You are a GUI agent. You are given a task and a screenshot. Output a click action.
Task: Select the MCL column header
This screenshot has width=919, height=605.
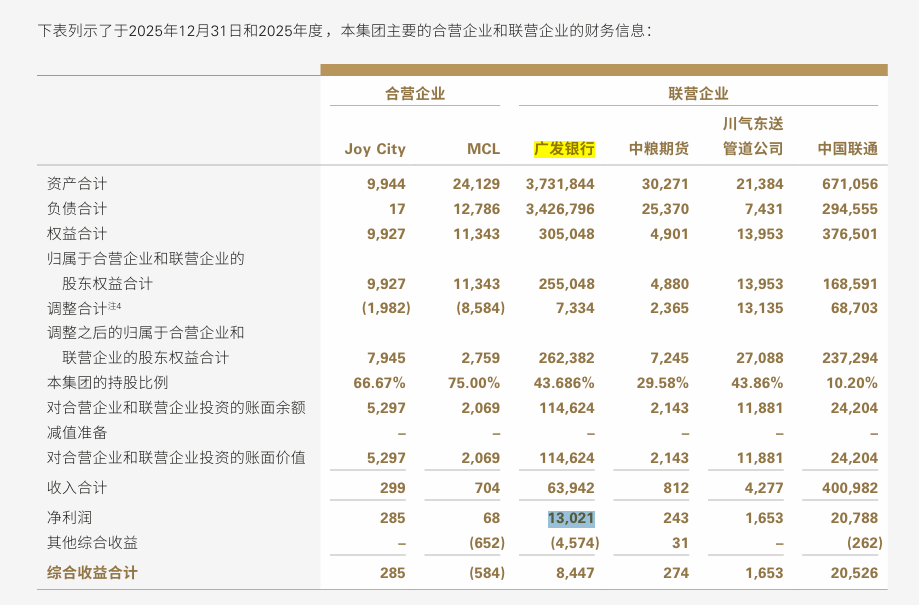(x=484, y=148)
